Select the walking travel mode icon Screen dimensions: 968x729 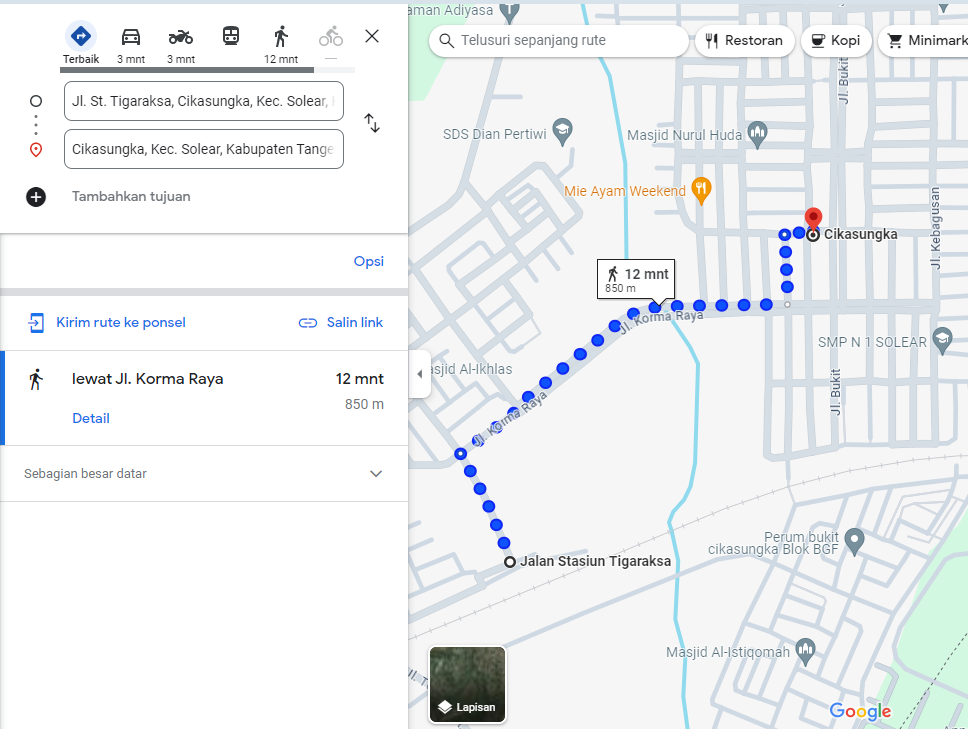(281, 35)
